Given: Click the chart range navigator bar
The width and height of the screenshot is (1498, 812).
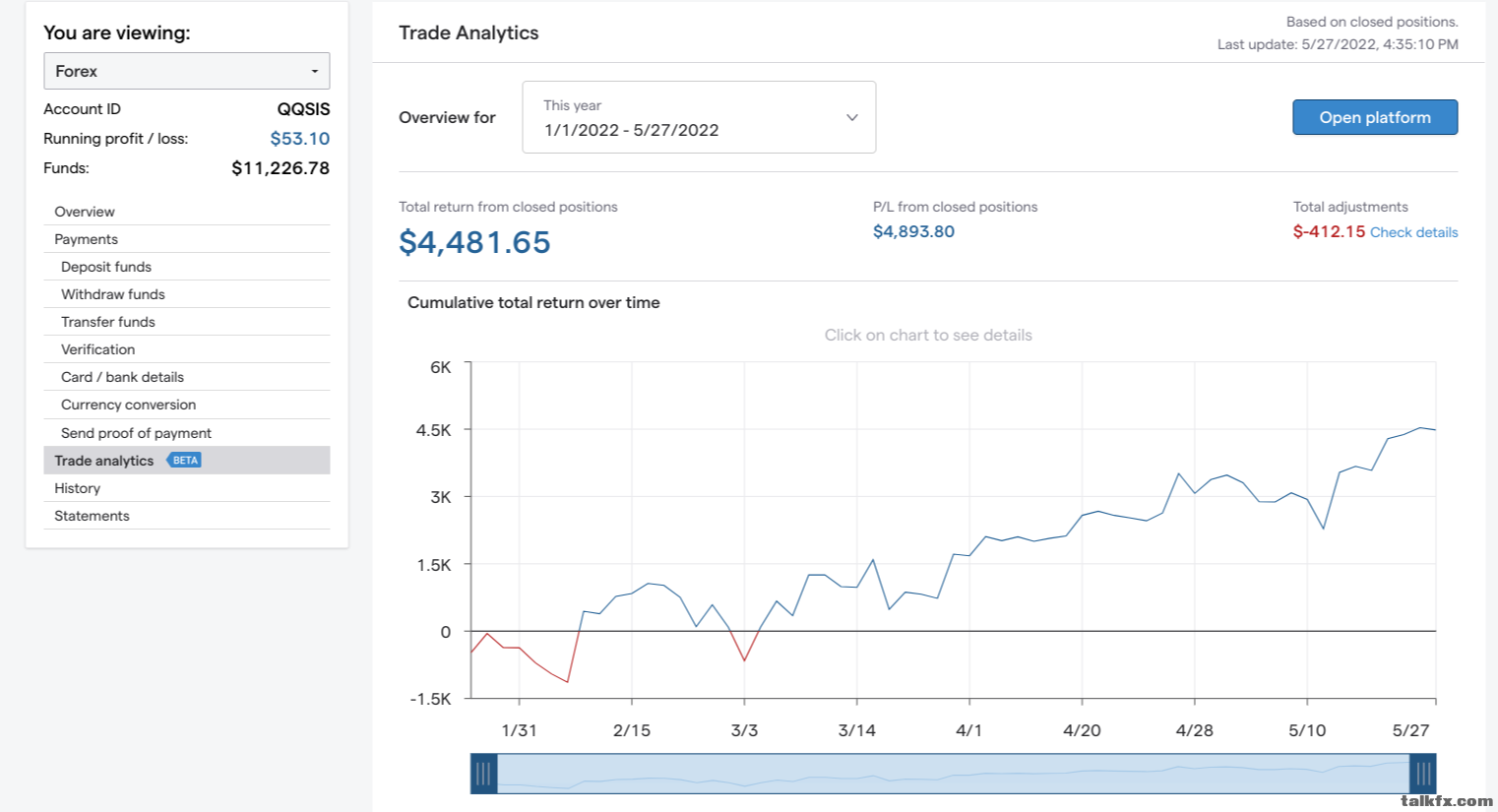Looking at the screenshot, I should pos(954,774).
